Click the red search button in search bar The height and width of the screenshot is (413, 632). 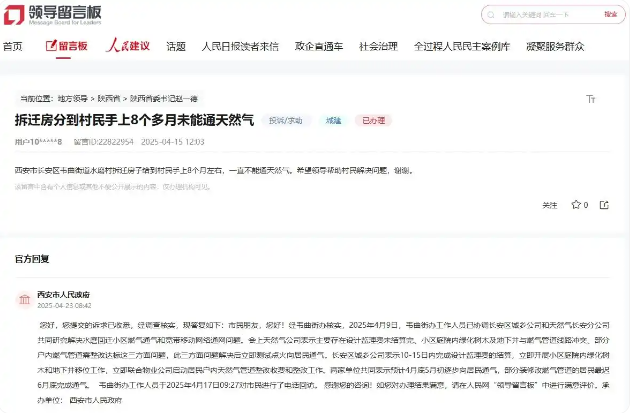tap(611, 15)
